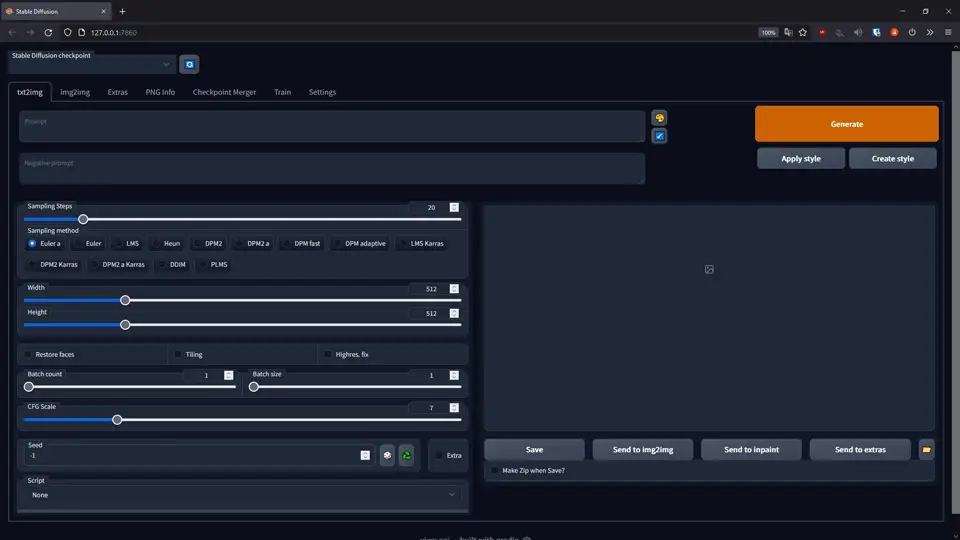Toggle the Extra seed options checkbox

(x=439, y=455)
